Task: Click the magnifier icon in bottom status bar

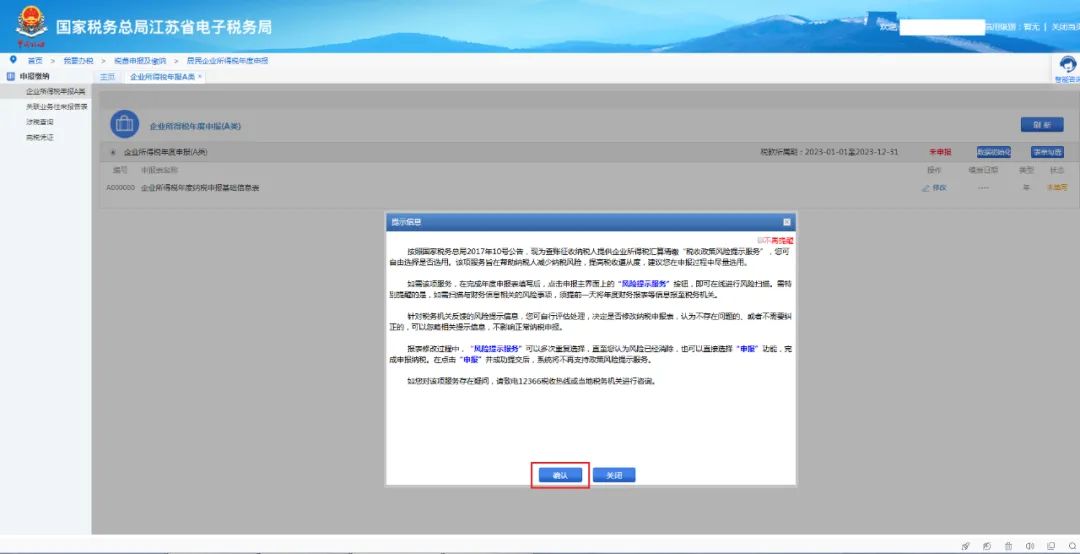Action: (1072, 546)
